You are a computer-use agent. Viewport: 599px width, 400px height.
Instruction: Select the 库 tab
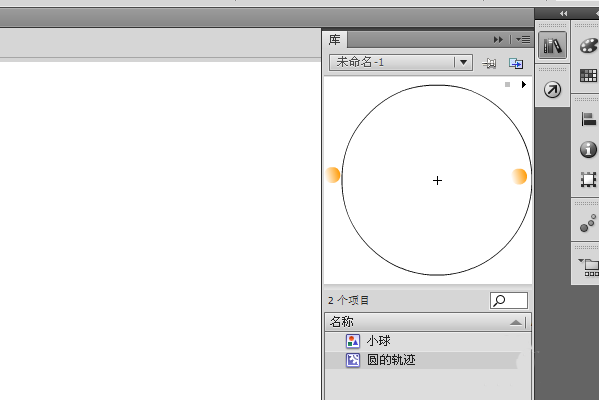[x=335, y=40]
